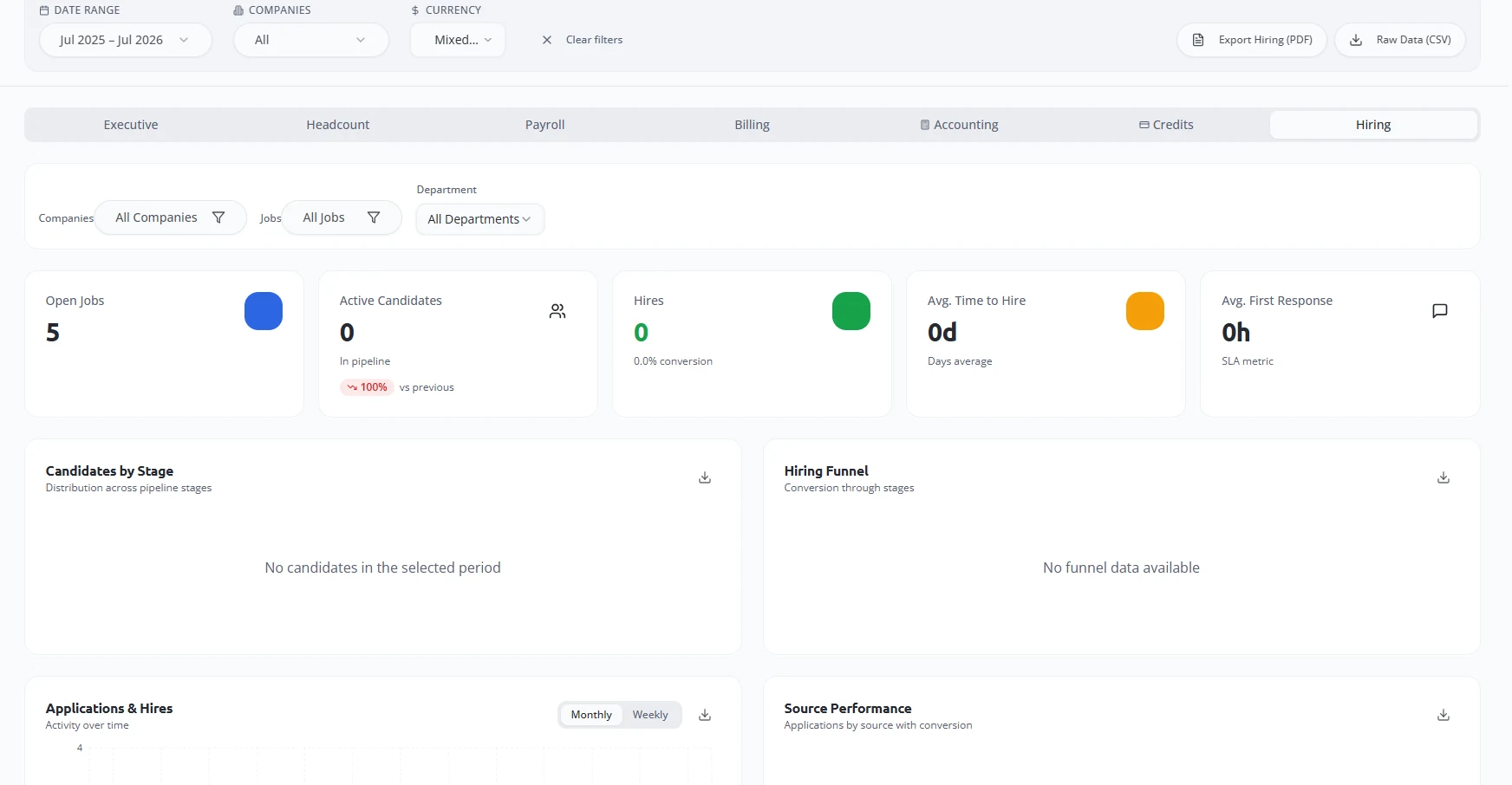Download the Hiring Funnel chart
This screenshot has height=785, width=1512.
click(1444, 477)
